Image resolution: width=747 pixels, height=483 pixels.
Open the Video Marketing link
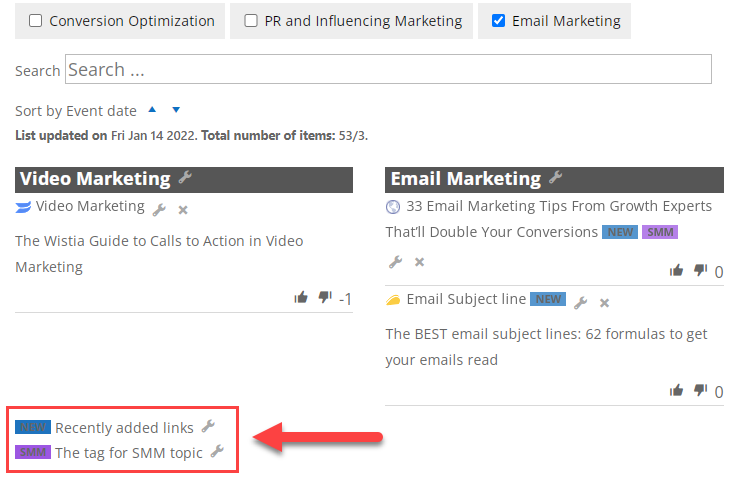pos(90,206)
